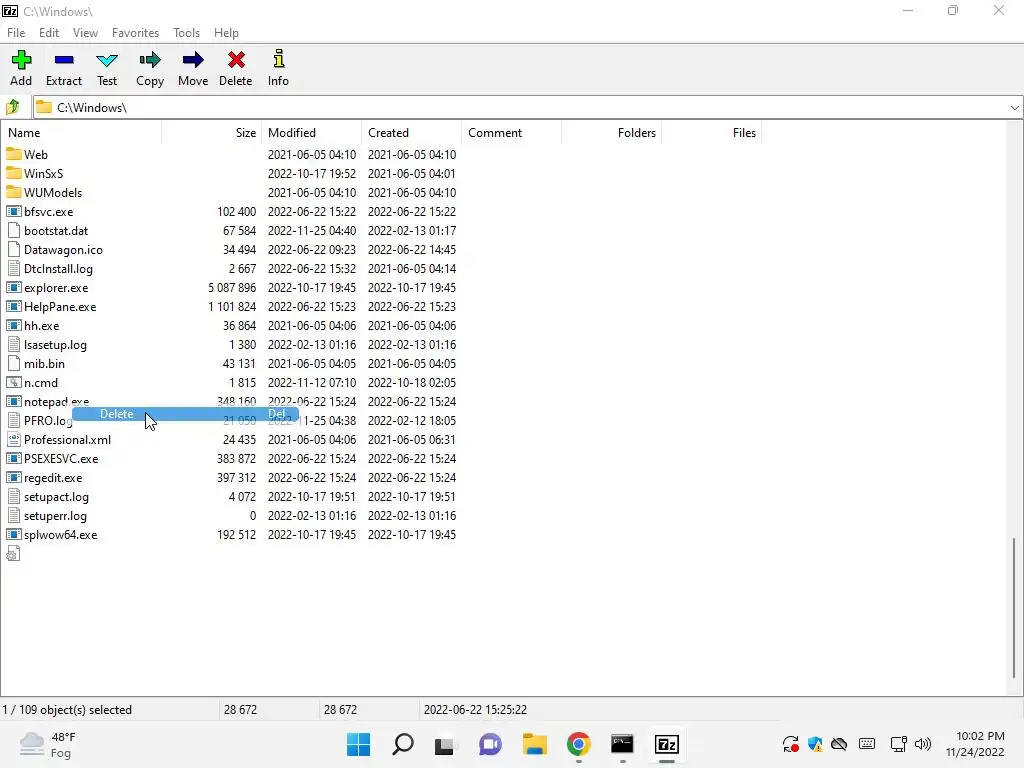The width and height of the screenshot is (1024, 768).
Task: Sort by the Modified column header
Action: [x=312, y=133]
